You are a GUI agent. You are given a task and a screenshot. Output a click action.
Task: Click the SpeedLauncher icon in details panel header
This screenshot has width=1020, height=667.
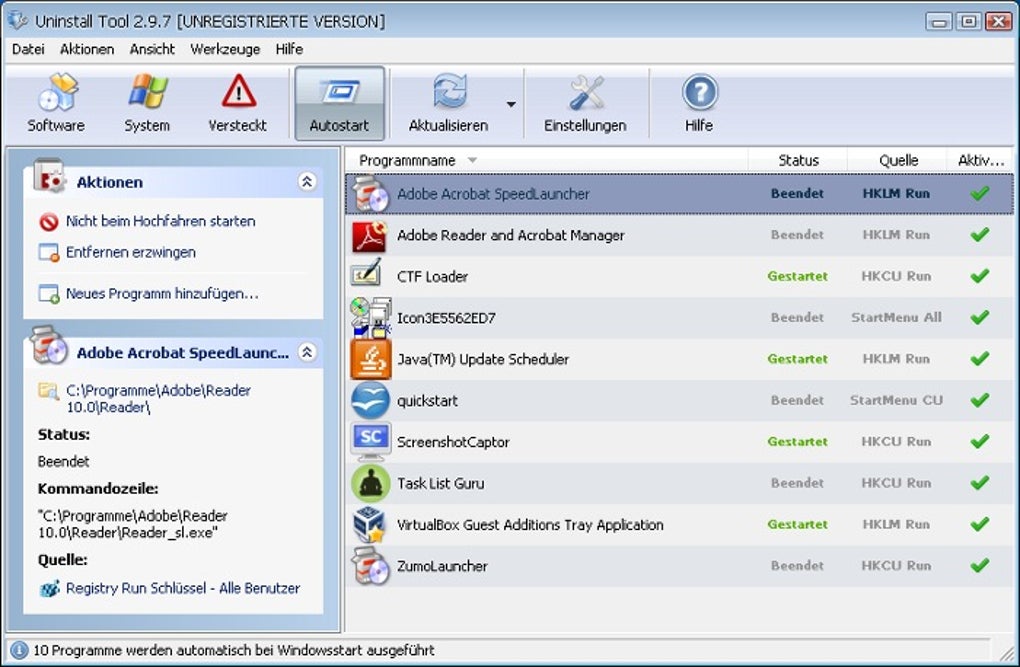(x=49, y=346)
